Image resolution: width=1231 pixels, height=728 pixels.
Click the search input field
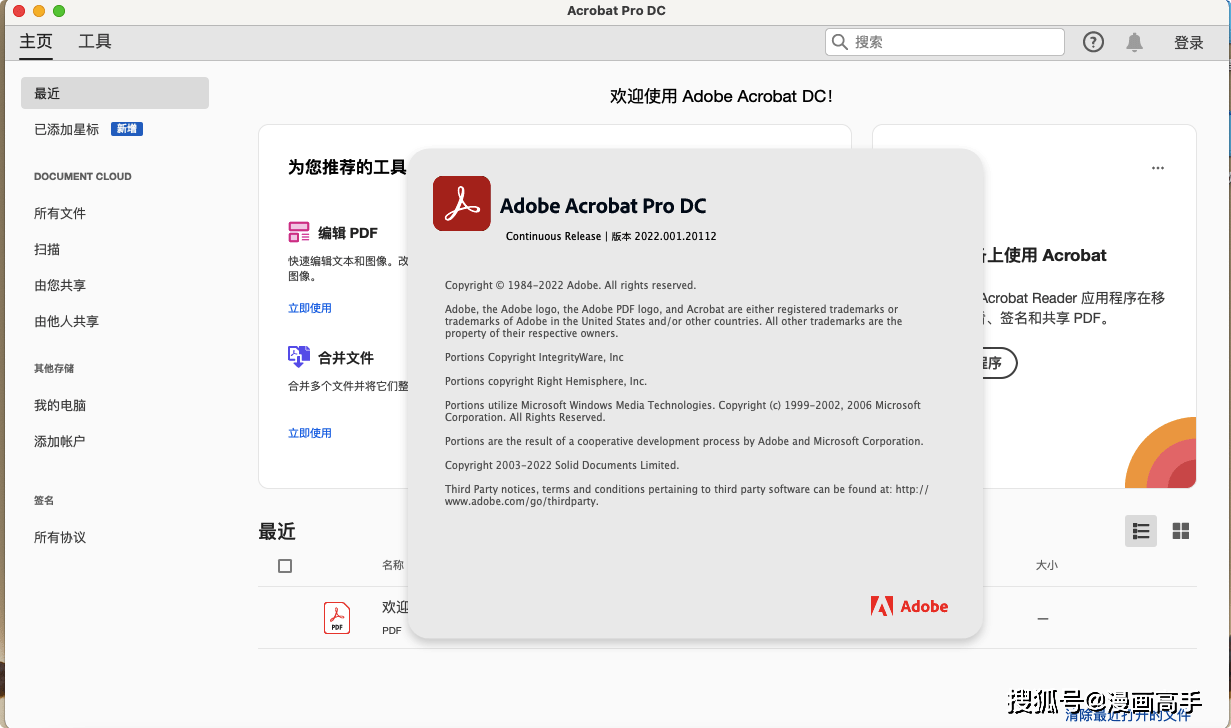click(x=944, y=42)
